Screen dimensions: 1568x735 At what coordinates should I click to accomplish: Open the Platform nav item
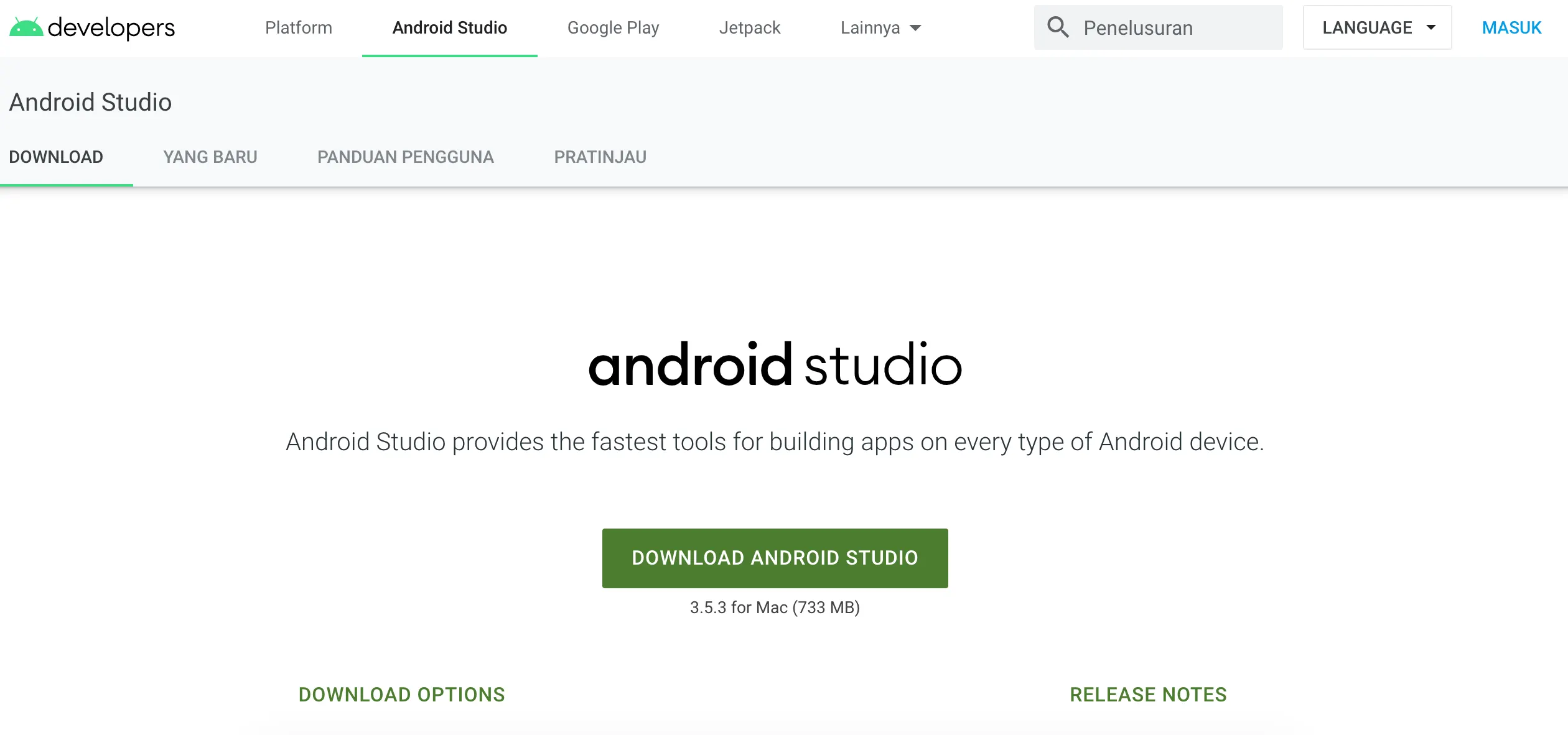click(x=299, y=27)
